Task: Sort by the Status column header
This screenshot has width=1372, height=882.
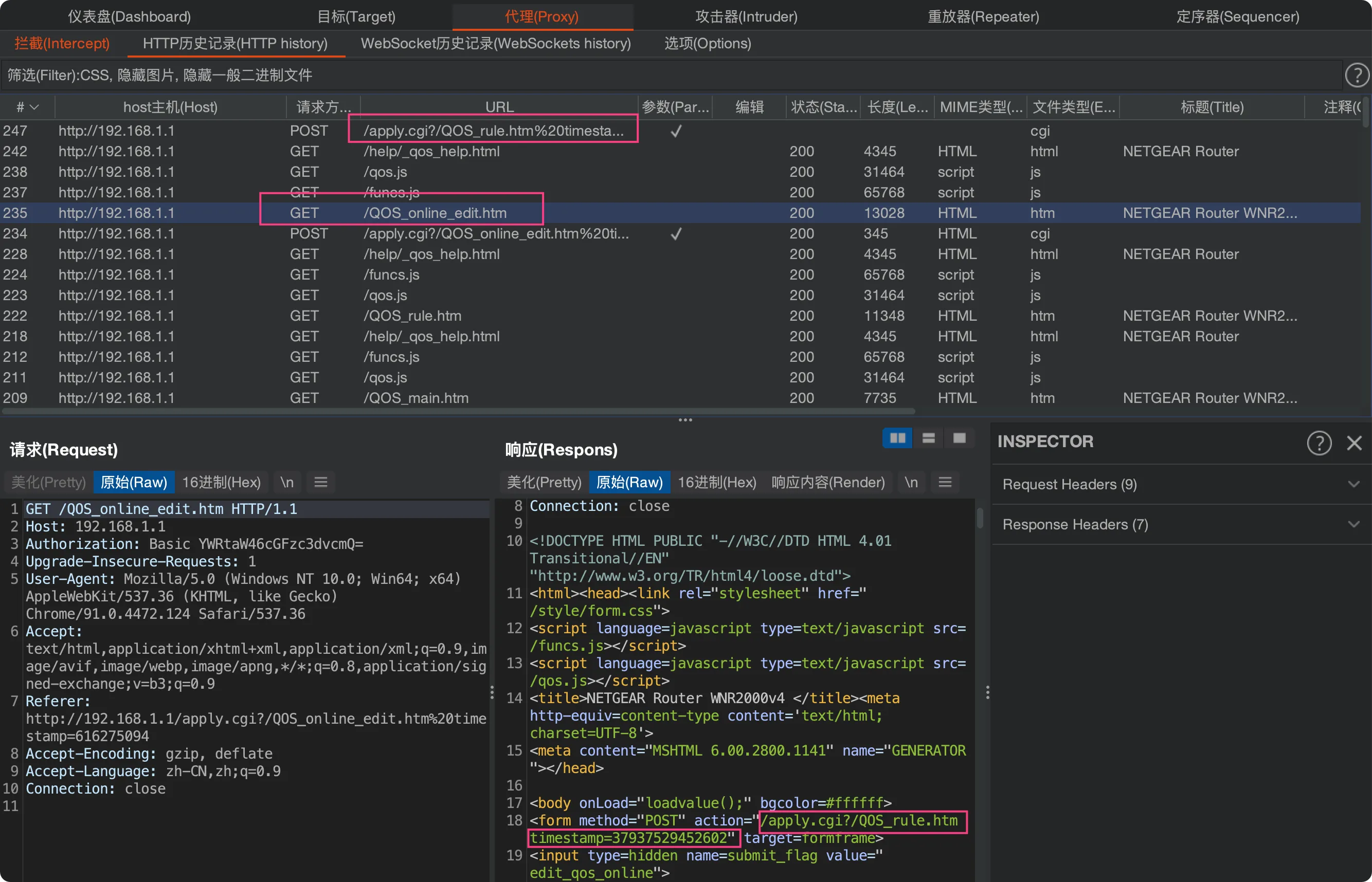Action: pos(823,107)
